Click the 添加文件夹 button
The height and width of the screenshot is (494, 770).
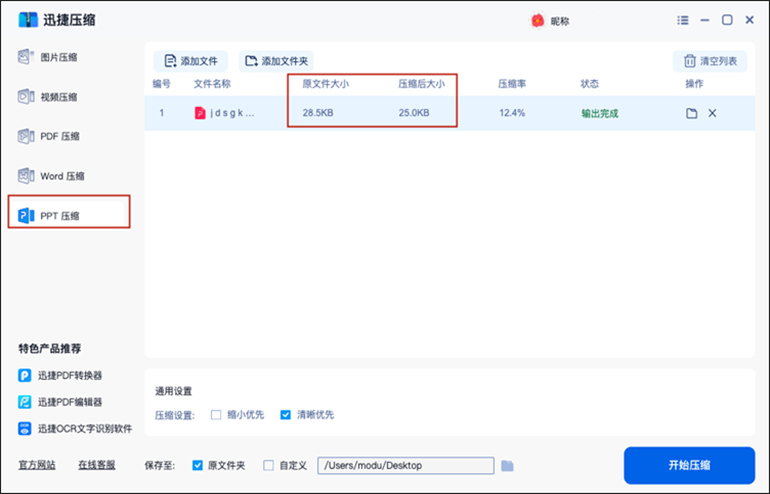[276, 61]
